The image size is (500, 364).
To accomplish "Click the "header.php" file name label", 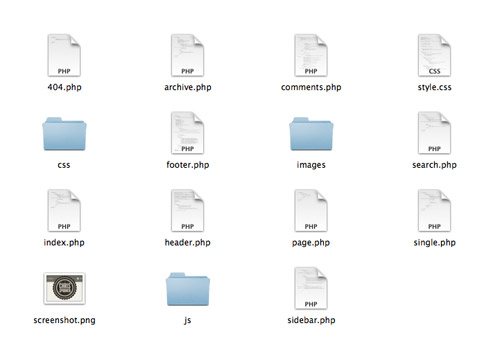I will pos(188,243).
